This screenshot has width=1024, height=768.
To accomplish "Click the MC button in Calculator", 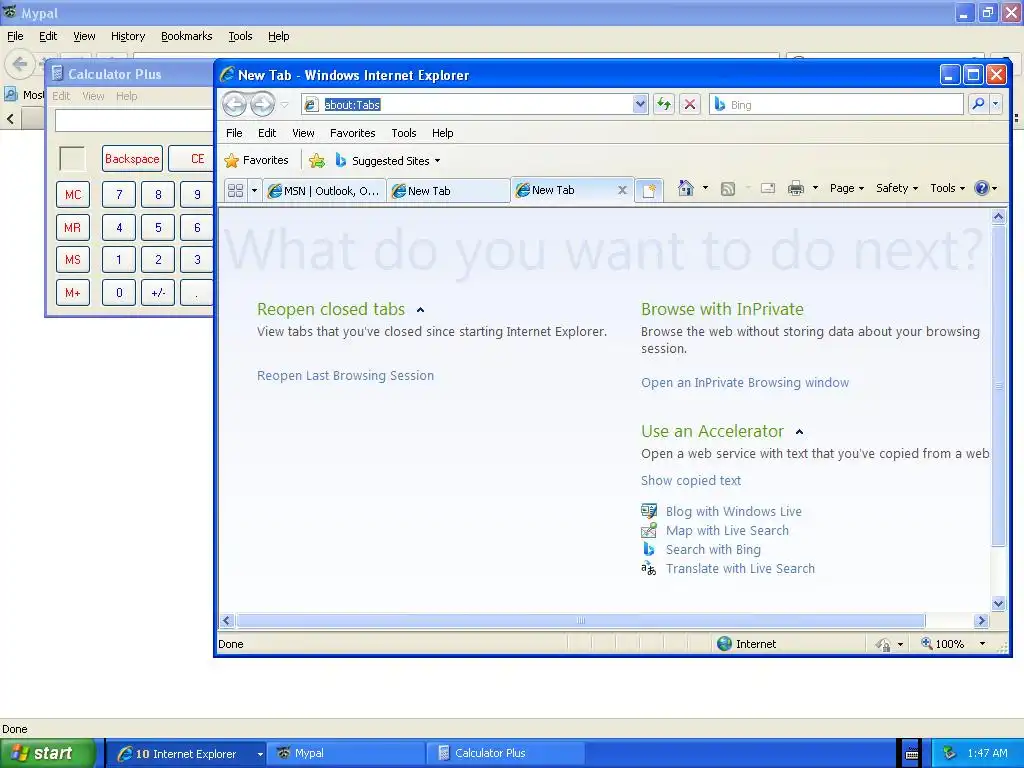I will point(72,195).
